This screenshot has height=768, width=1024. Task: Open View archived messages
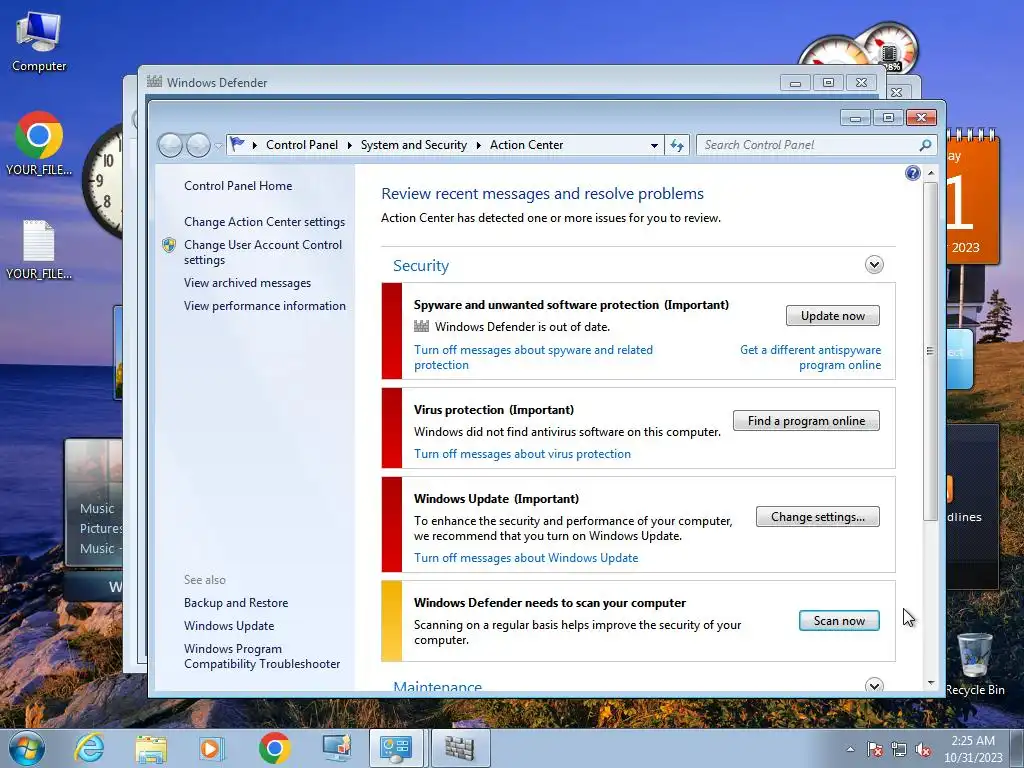coord(247,283)
